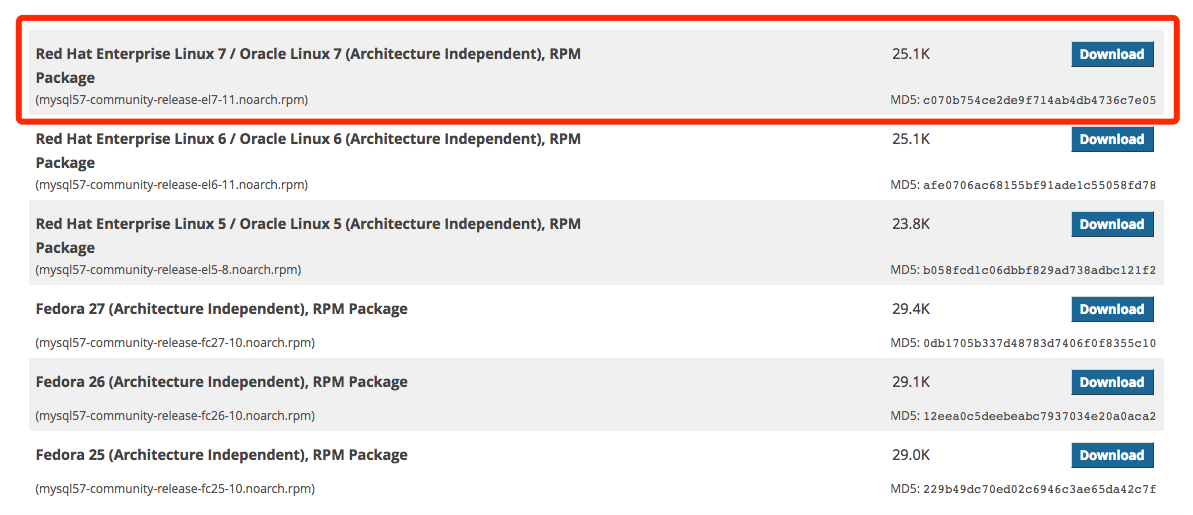Click the Fedora 25 package heading
Image resolution: width=1193 pixels, height=515 pixels.
click(221, 455)
